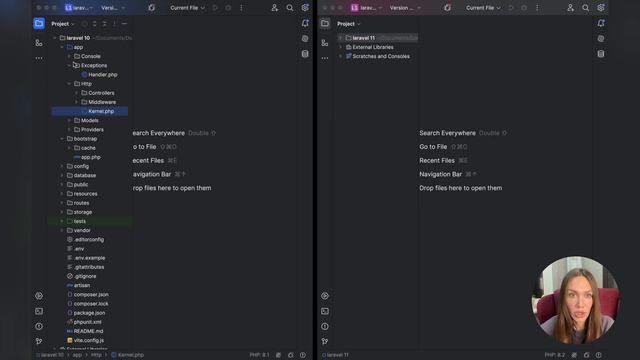Image resolution: width=640 pixels, height=360 pixels.
Task: Expand External Libraries in laravel 11 window
Action: 340,47
